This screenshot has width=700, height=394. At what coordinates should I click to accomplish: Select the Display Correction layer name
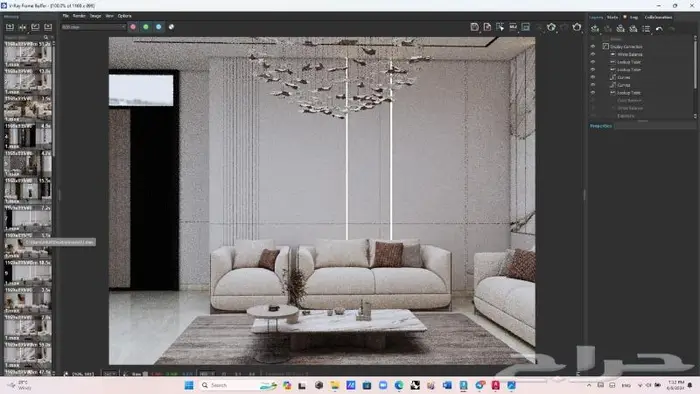tap(626, 46)
